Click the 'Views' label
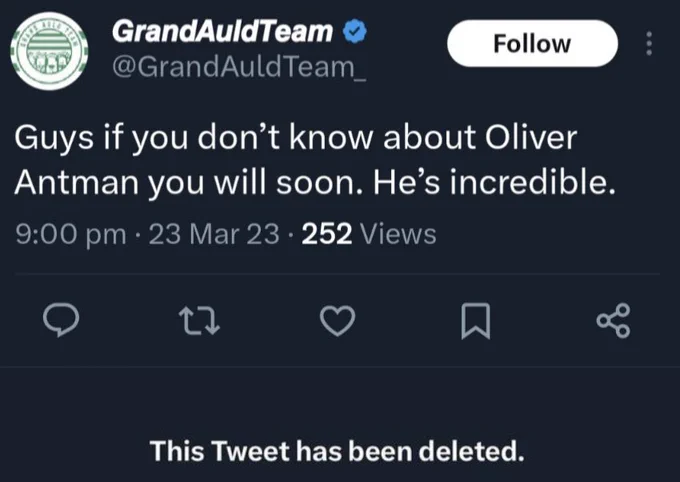Image resolution: width=680 pixels, height=482 pixels. point(399,234)
